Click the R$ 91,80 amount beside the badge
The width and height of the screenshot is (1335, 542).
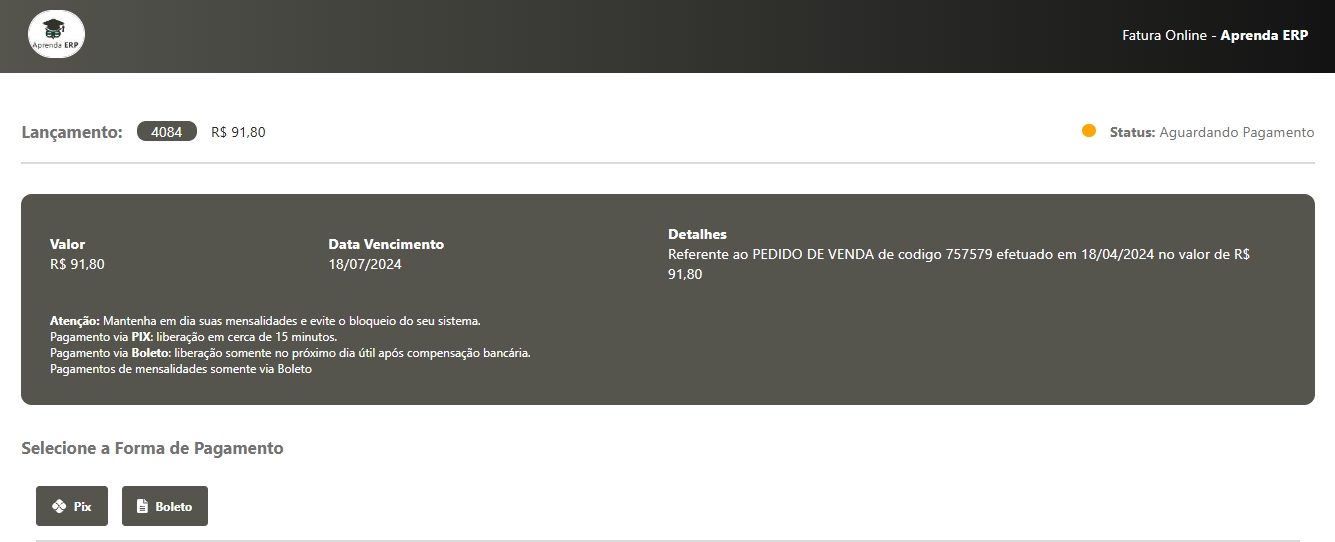(238, 132)
